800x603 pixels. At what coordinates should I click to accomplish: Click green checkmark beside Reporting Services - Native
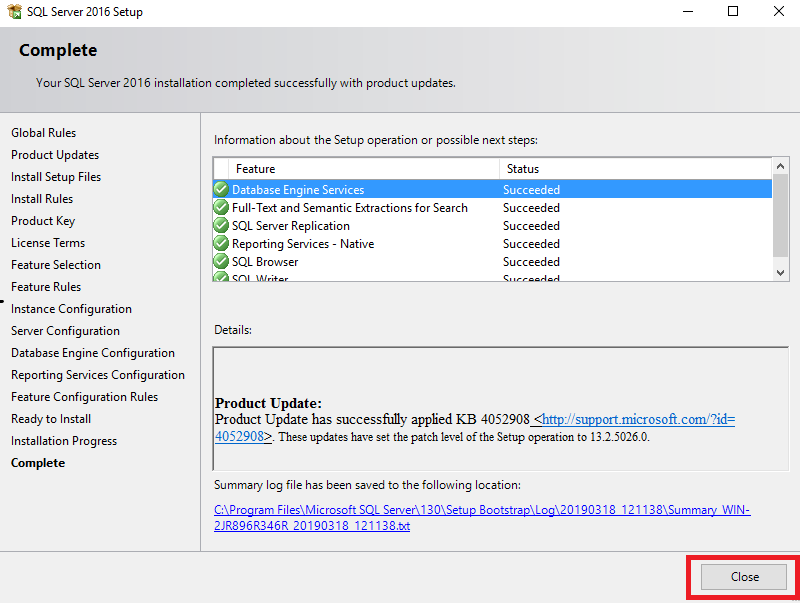point(221,243)
